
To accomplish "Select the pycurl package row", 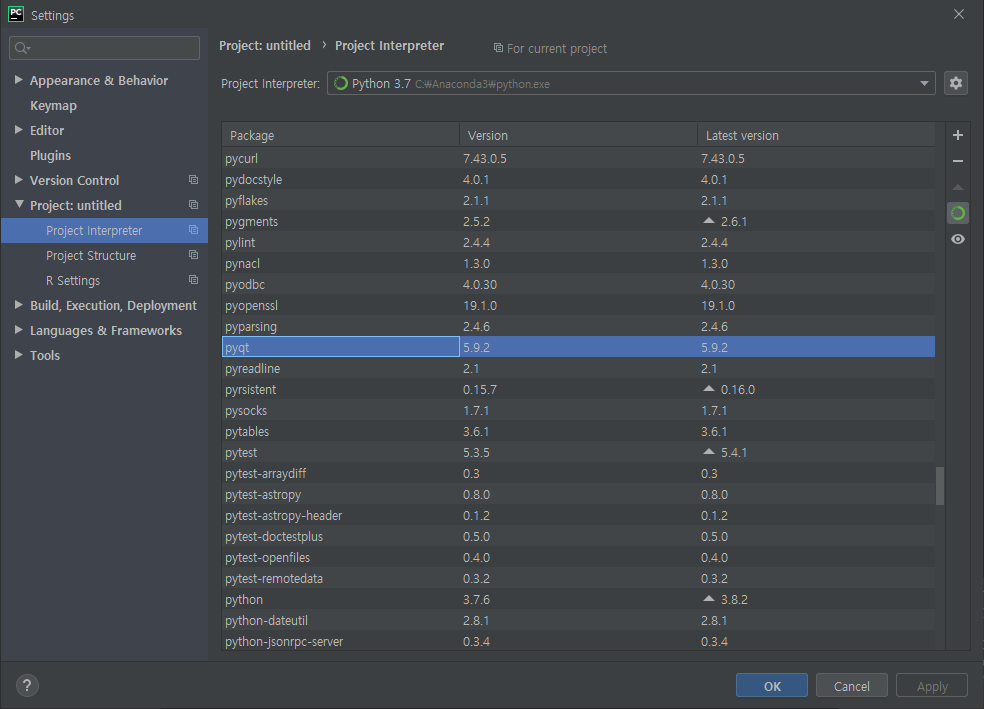I will pyautogui.click(x=579, y=158).
